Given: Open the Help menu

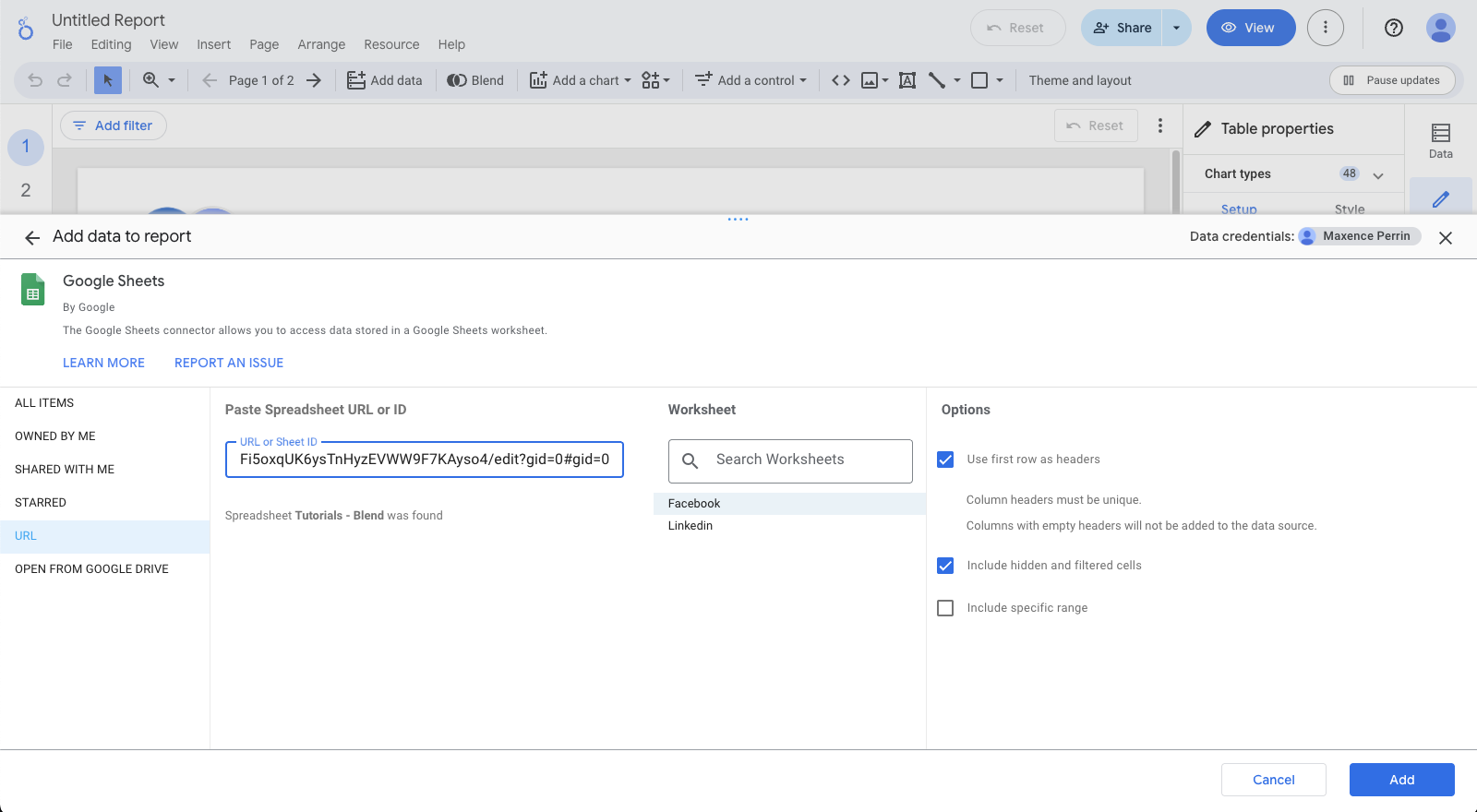Looking at the screenshot, I should tap(451, 44).
